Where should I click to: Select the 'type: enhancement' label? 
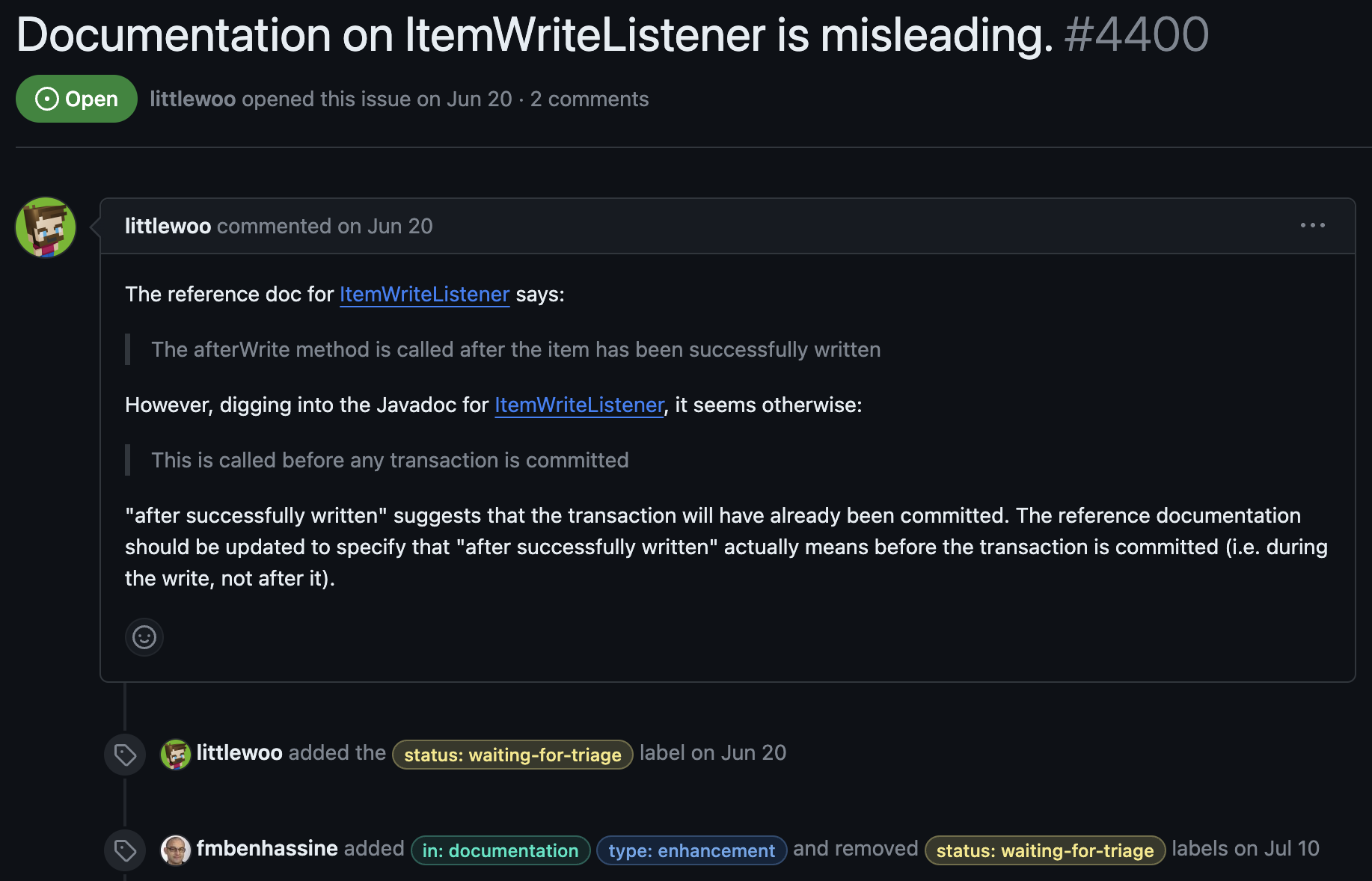point(691,850)
